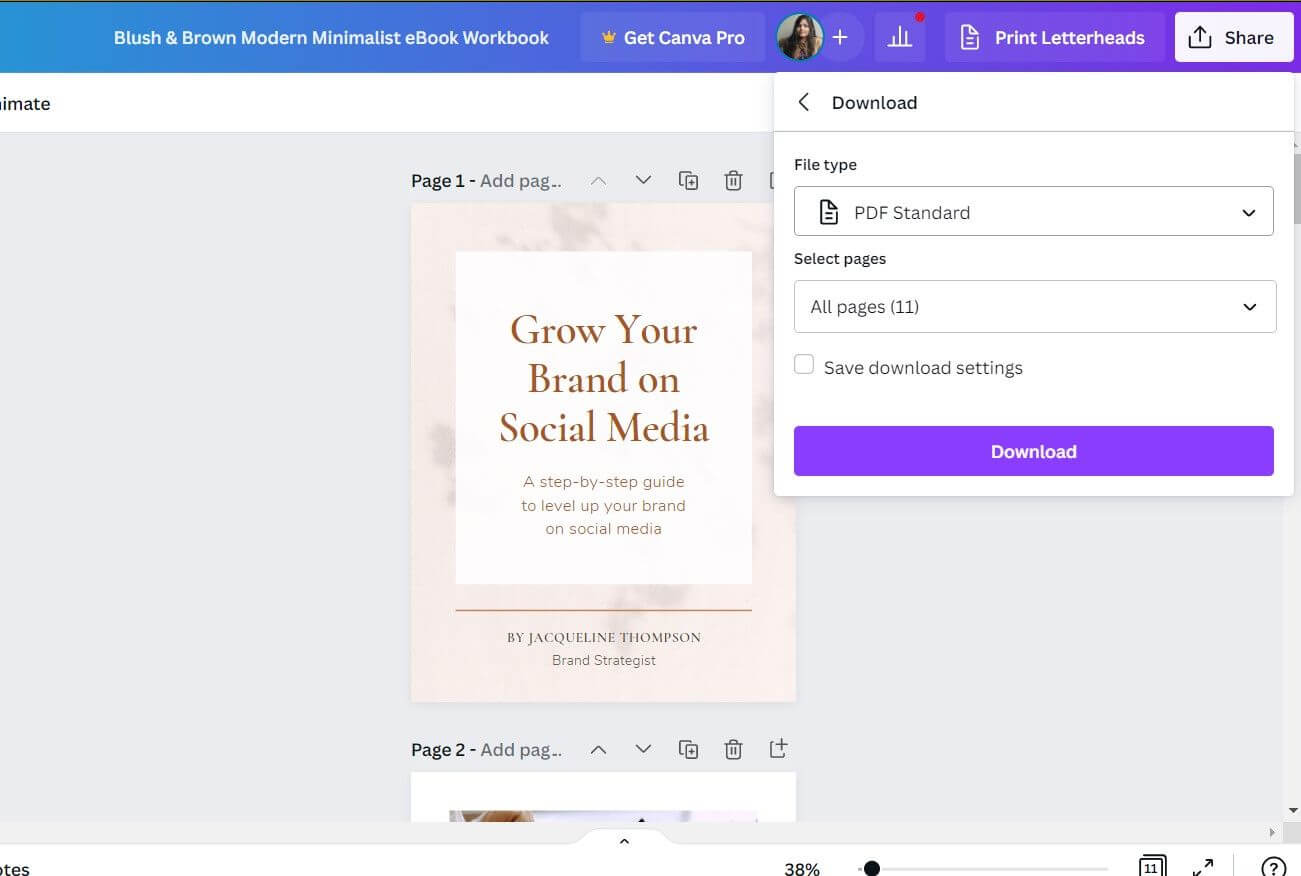Image resolution: width=1301 pixels, height=876 pixels.
Task: Open Print Letterheads
Action: [x=1053, y=37]
